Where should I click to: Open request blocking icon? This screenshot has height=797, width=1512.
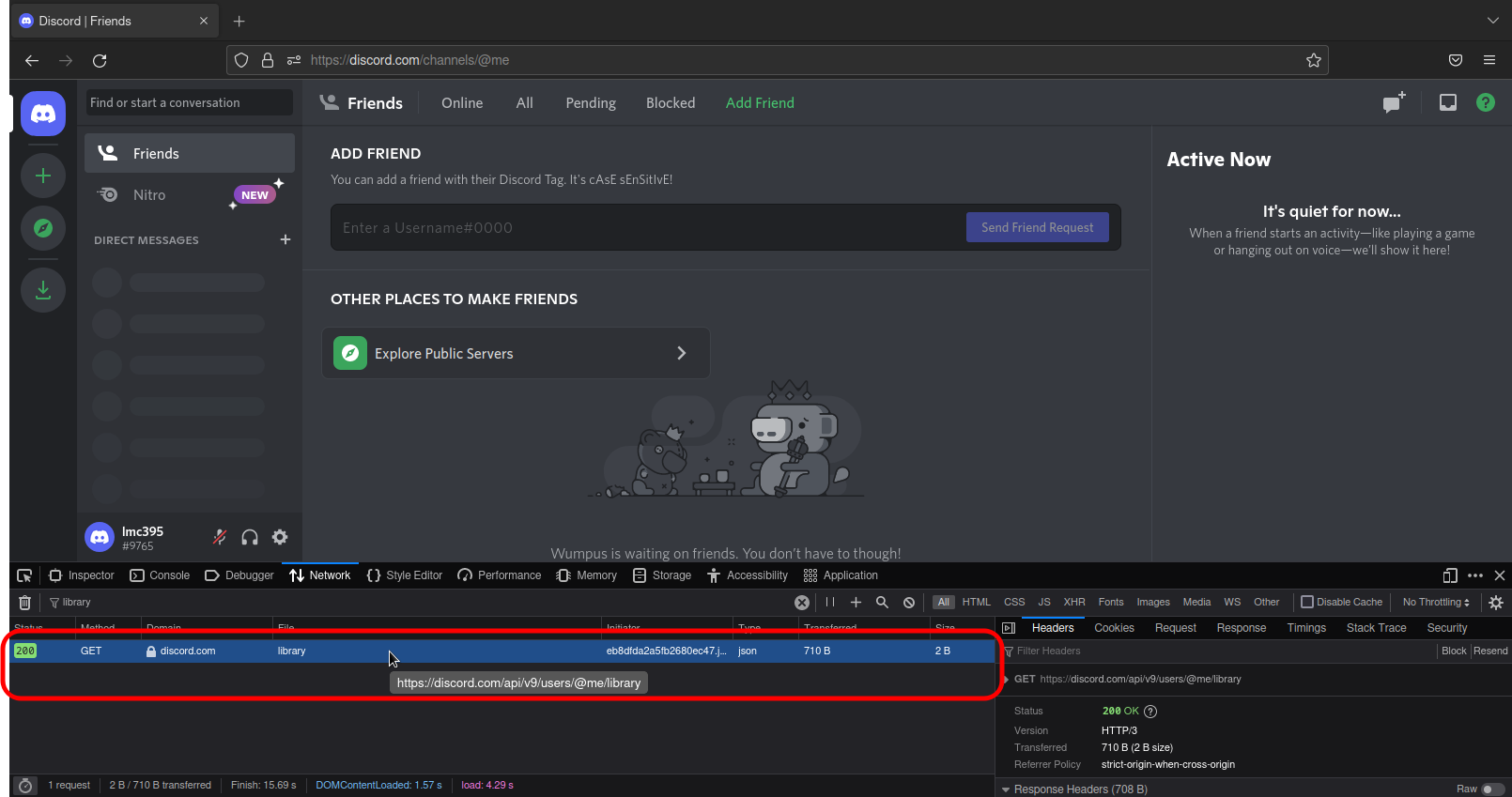click(909, 603)
